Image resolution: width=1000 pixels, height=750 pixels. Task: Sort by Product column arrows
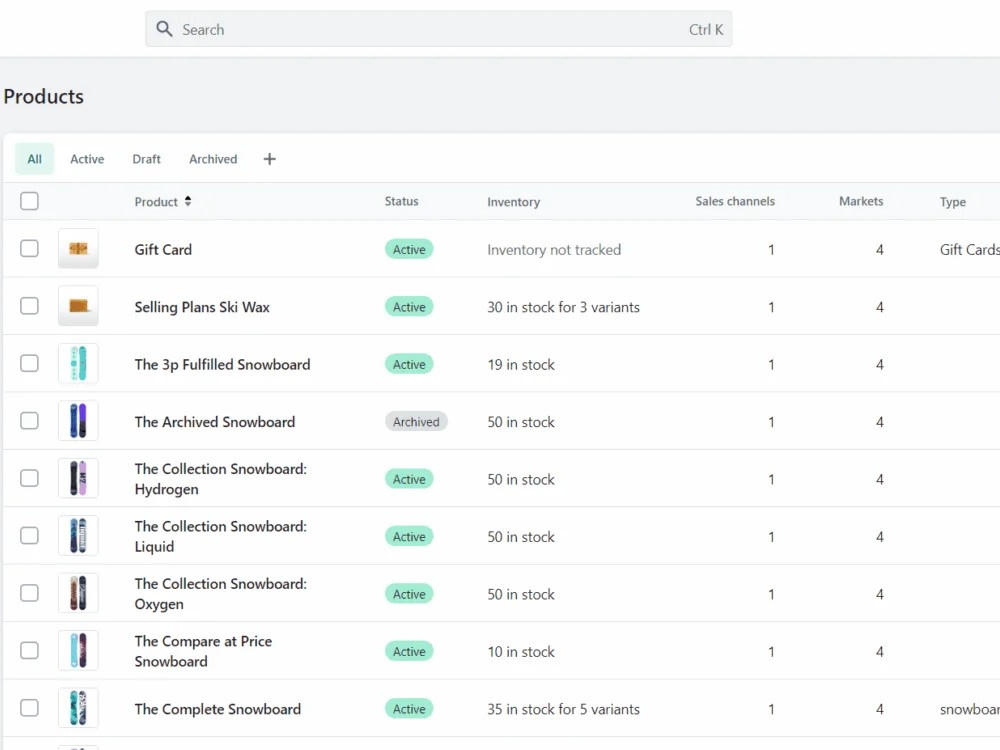188,201
